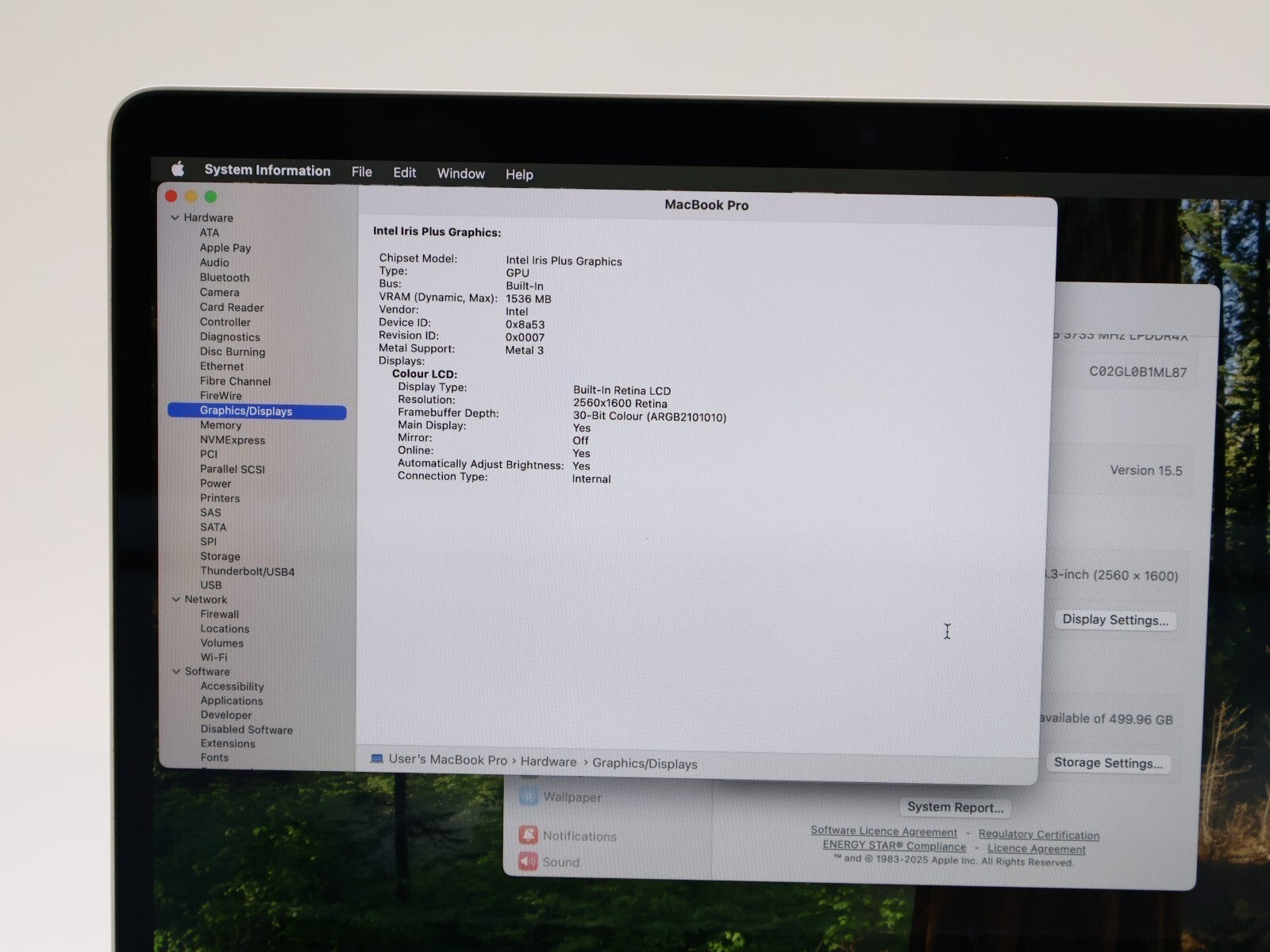This screenshot has width=1270, height=952.
Task: Select Parallel SCSI in the sidebar
Action: (x=233, y=469)
